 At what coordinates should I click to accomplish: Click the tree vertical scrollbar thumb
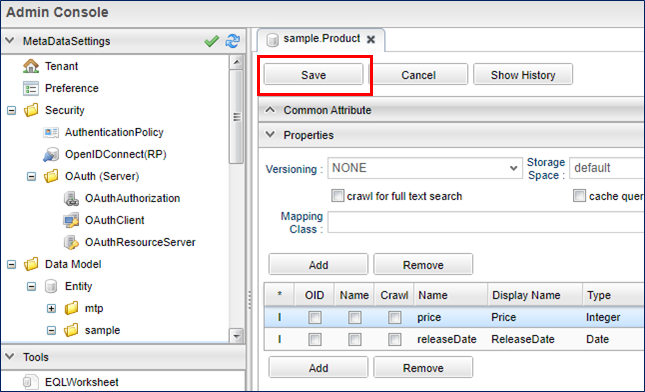237,117
